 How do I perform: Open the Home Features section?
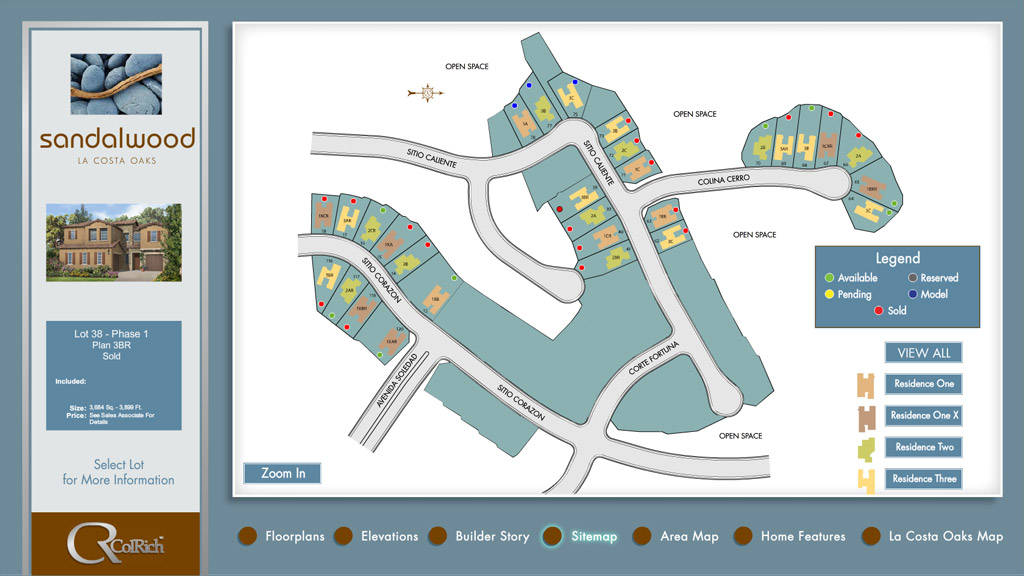[790, 536]
